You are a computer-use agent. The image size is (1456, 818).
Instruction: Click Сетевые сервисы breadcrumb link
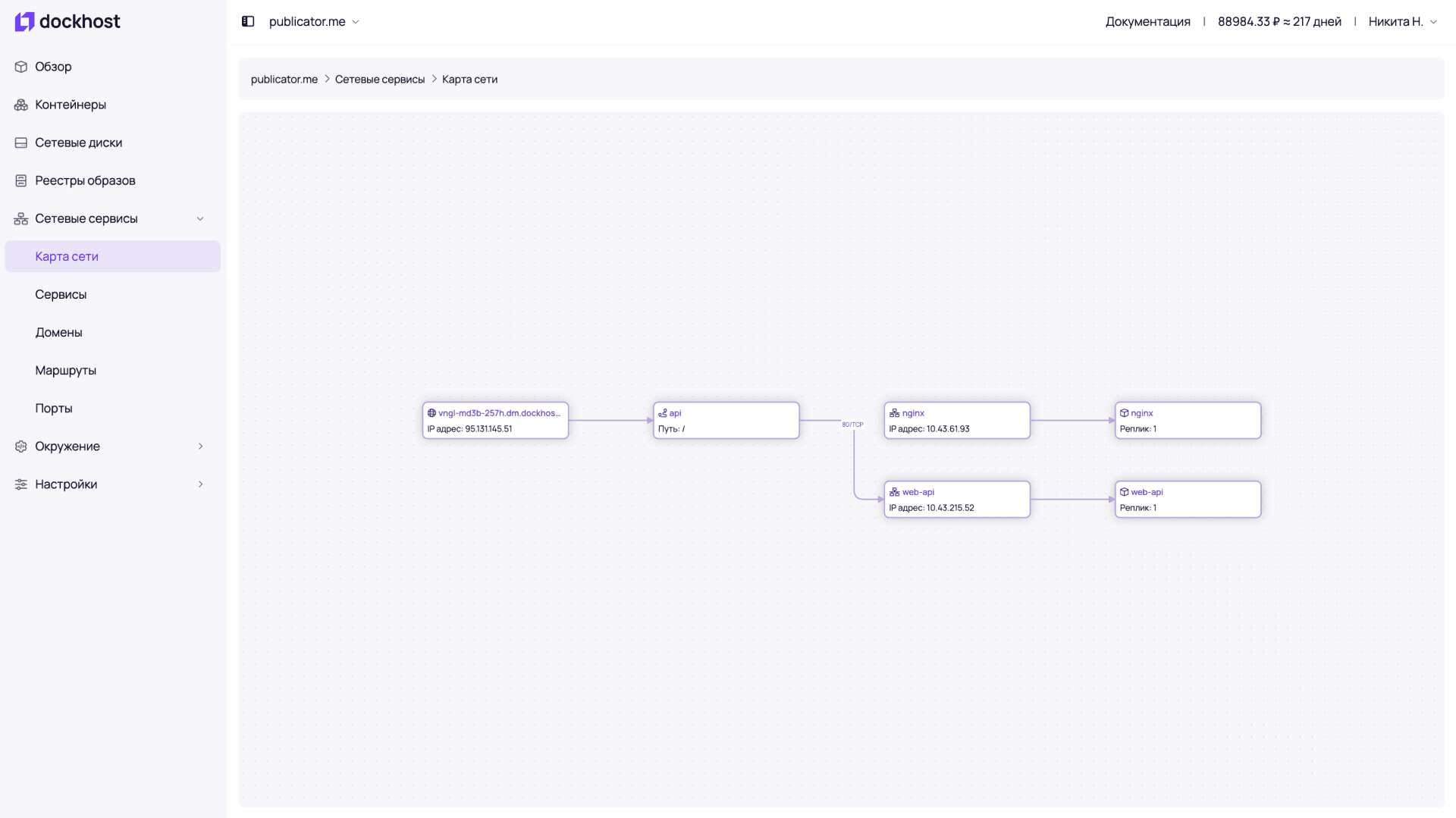(379, 79)
